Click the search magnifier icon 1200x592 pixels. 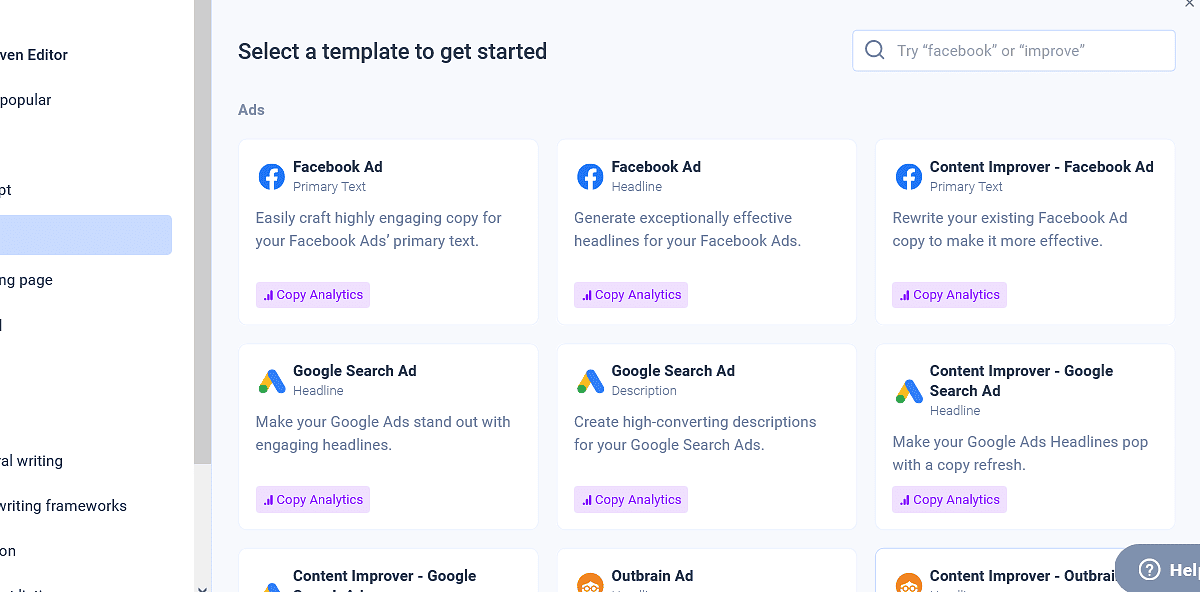[874, 50]
